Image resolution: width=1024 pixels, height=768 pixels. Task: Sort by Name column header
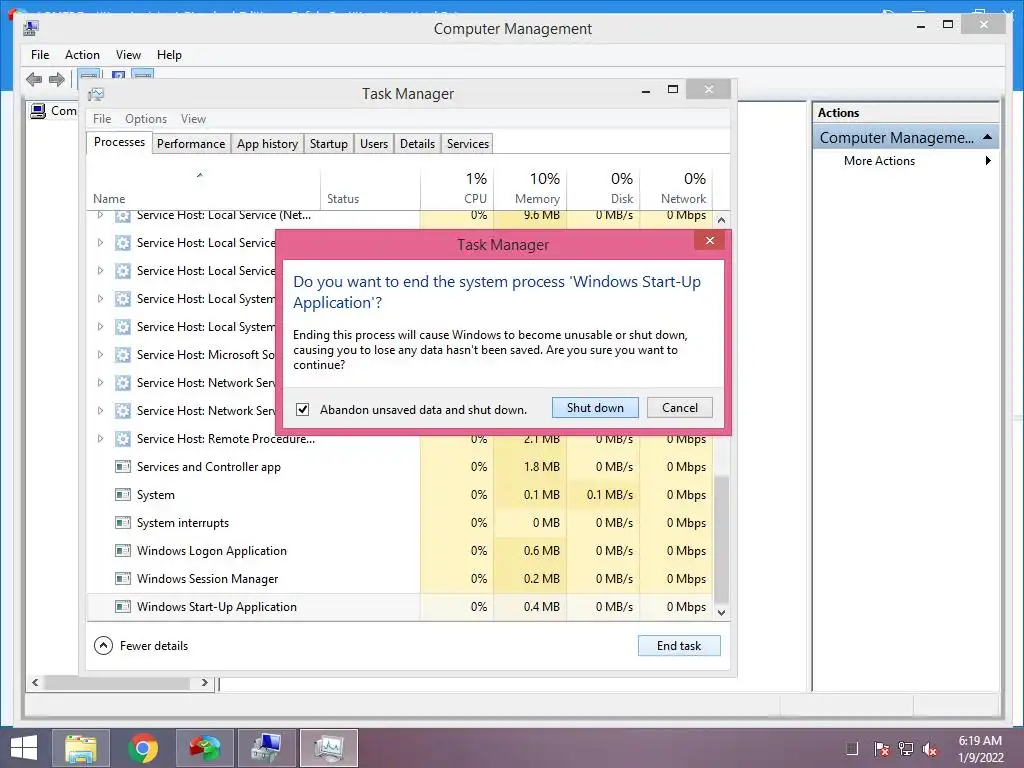pos(203,189)
